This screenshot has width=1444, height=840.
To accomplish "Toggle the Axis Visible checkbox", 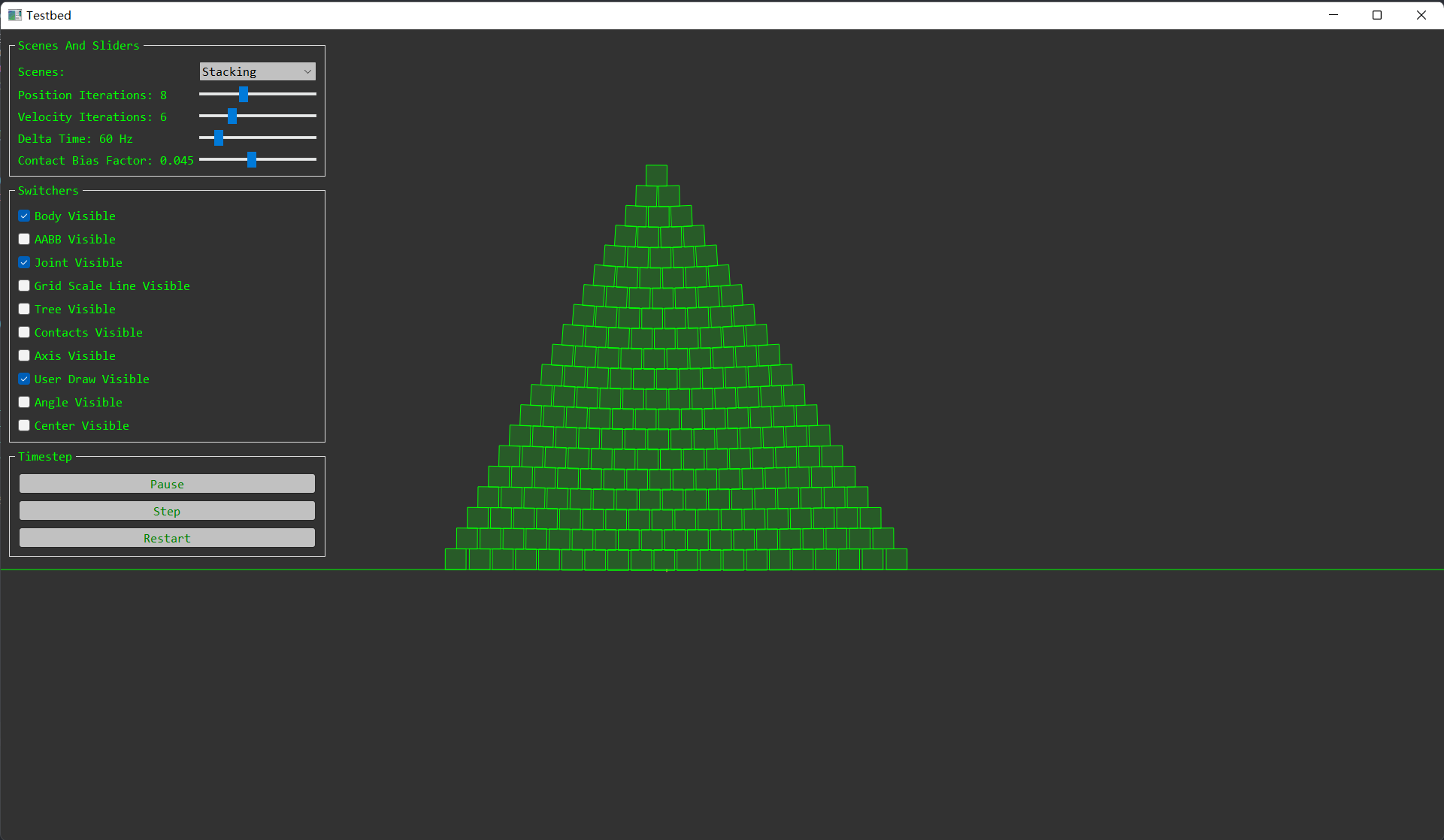I will pos(24,356).
